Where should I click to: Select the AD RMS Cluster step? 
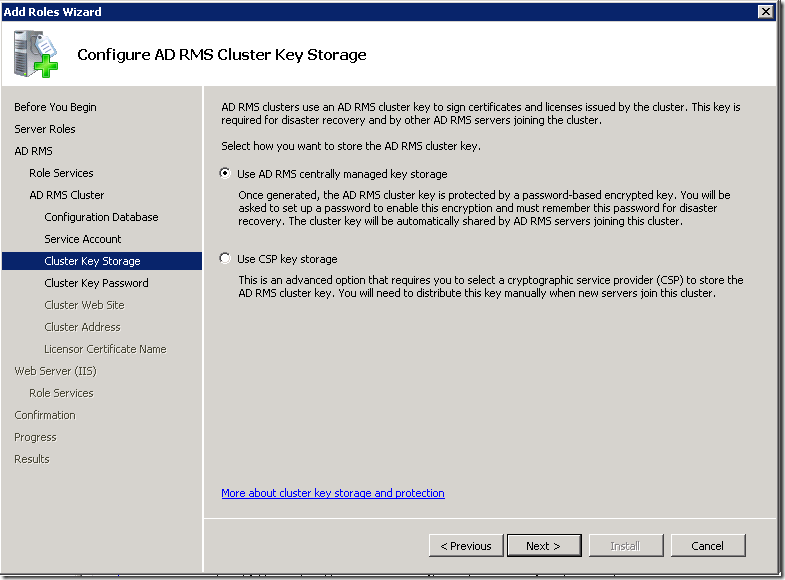(x=67, y=195)
